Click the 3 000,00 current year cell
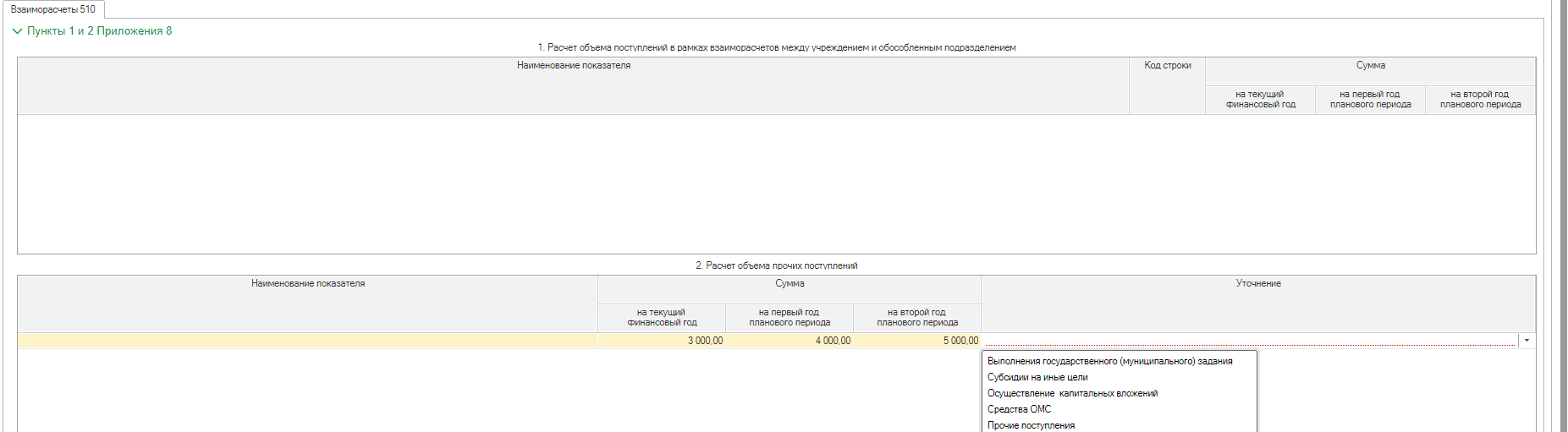1568x432 pixels. [x=662, y=341]
